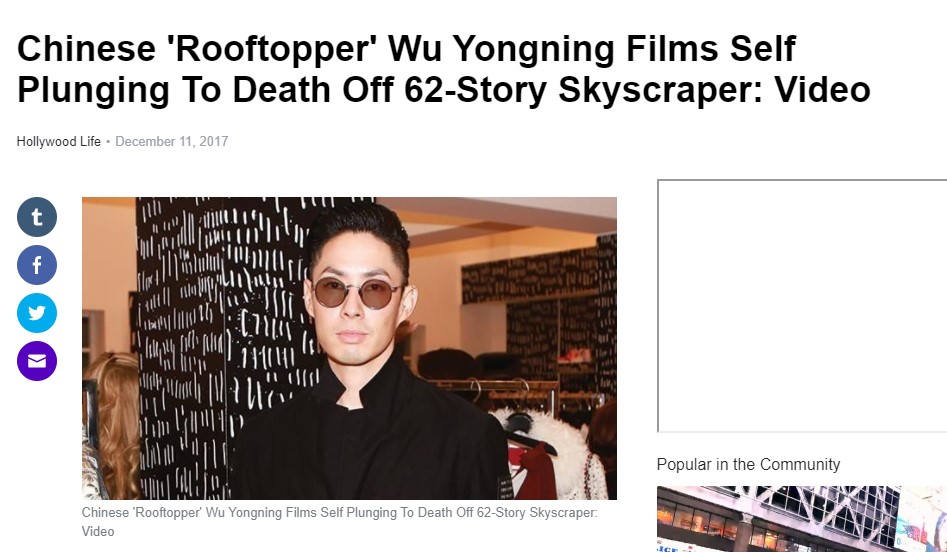Click inside the empty advertisement box

tap(802, 306)
